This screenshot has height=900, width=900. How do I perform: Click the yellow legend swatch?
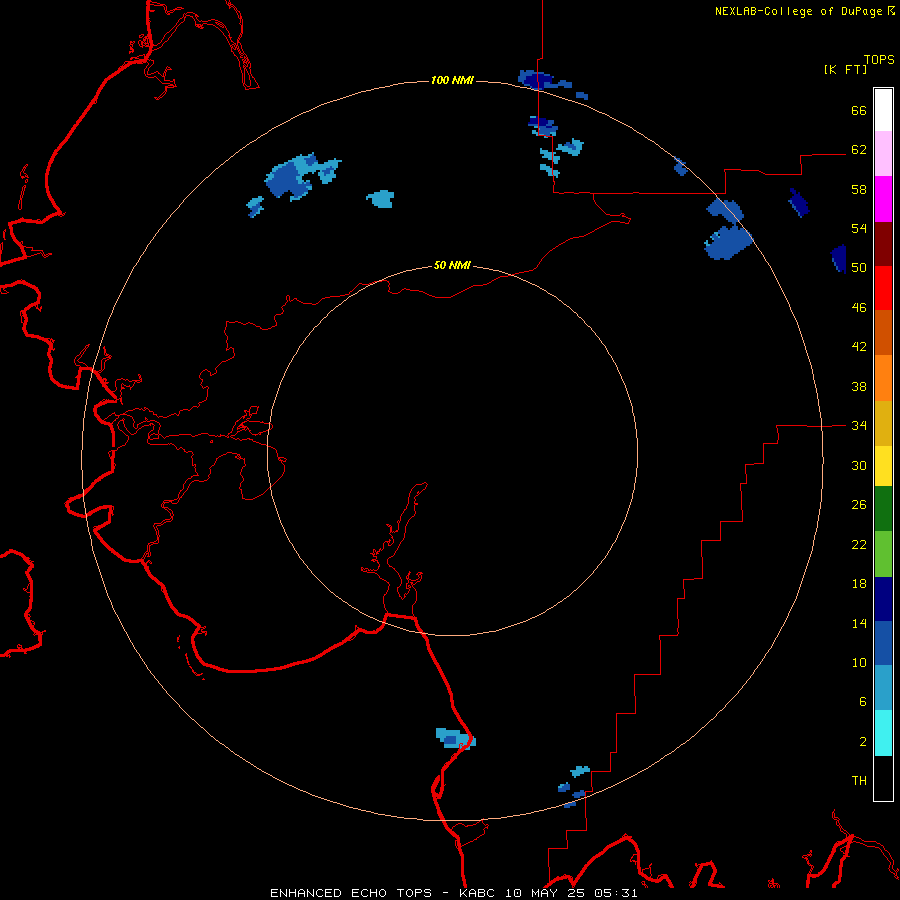(883, 466)
